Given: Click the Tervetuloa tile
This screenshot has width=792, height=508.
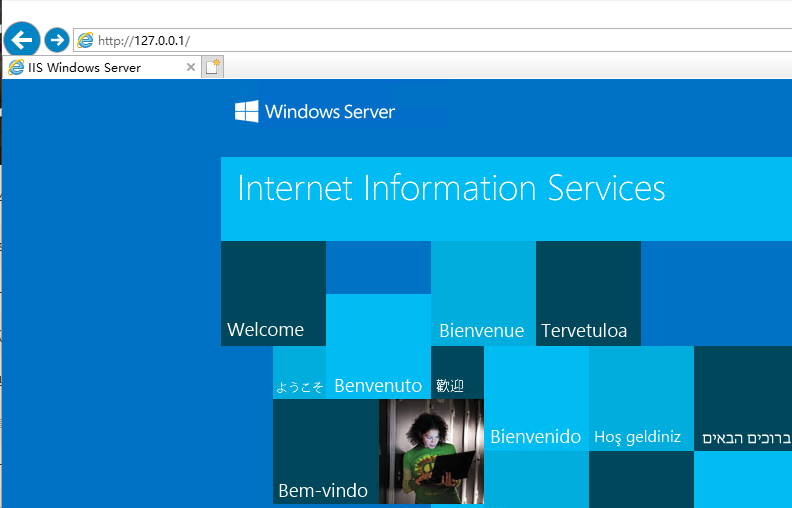Looking at the screenshot, I should (588, 293).
